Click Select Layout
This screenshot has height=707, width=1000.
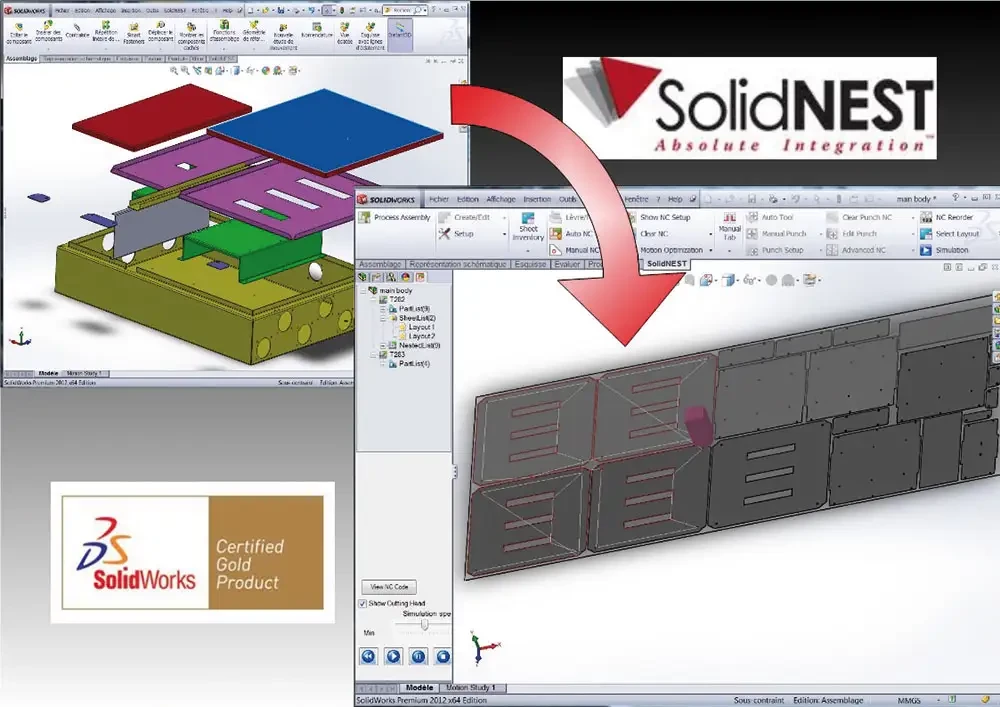tap(950, 234)
